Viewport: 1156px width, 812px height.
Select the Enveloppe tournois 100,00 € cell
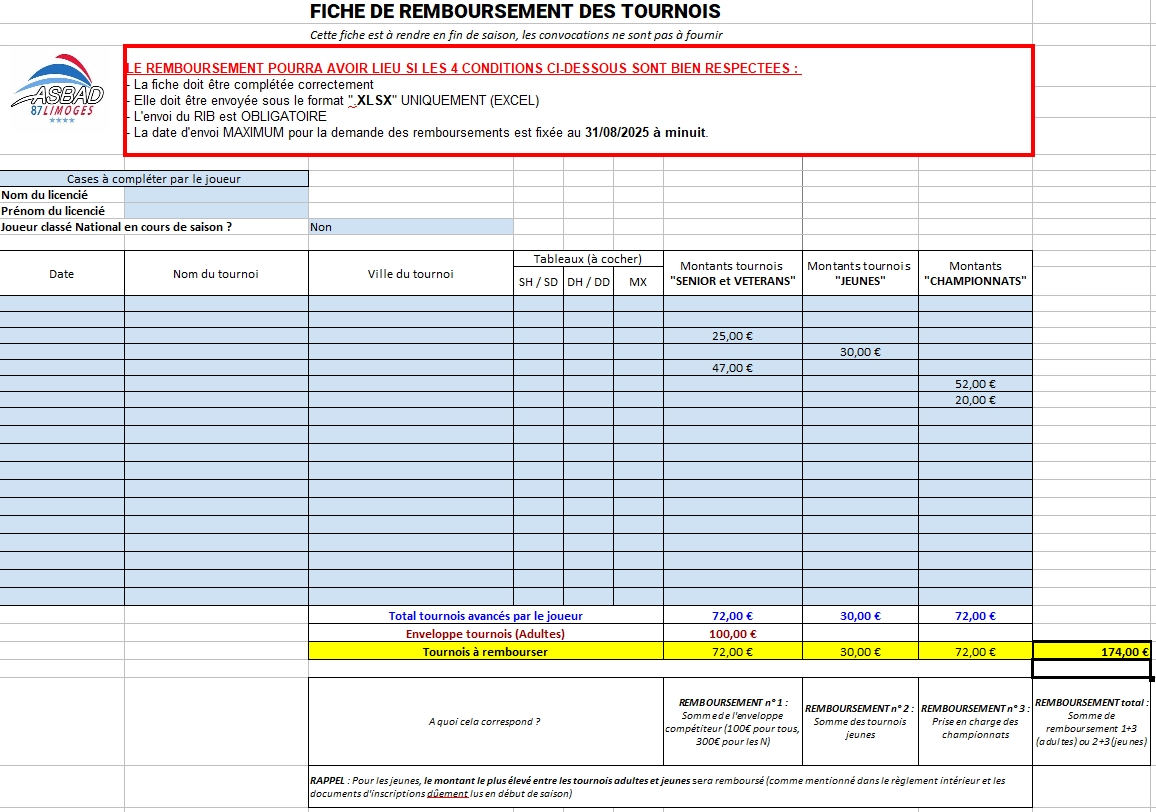click(731, 633)
